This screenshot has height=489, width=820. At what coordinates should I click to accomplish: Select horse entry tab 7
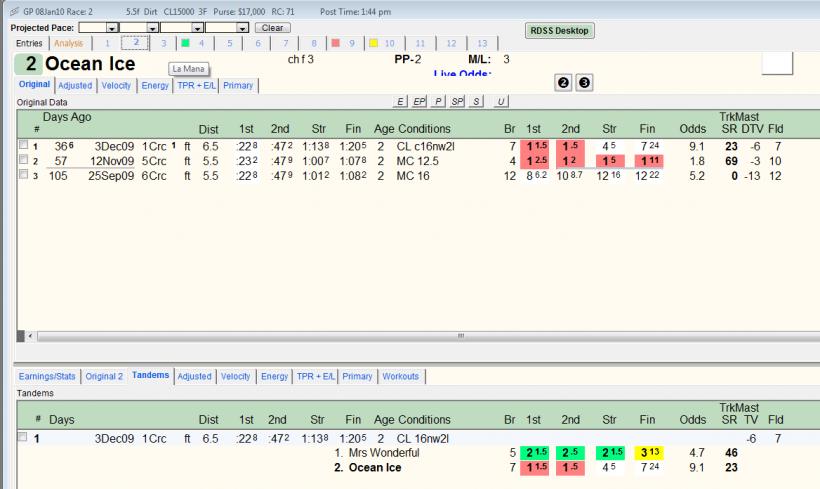tap(286, 43)
